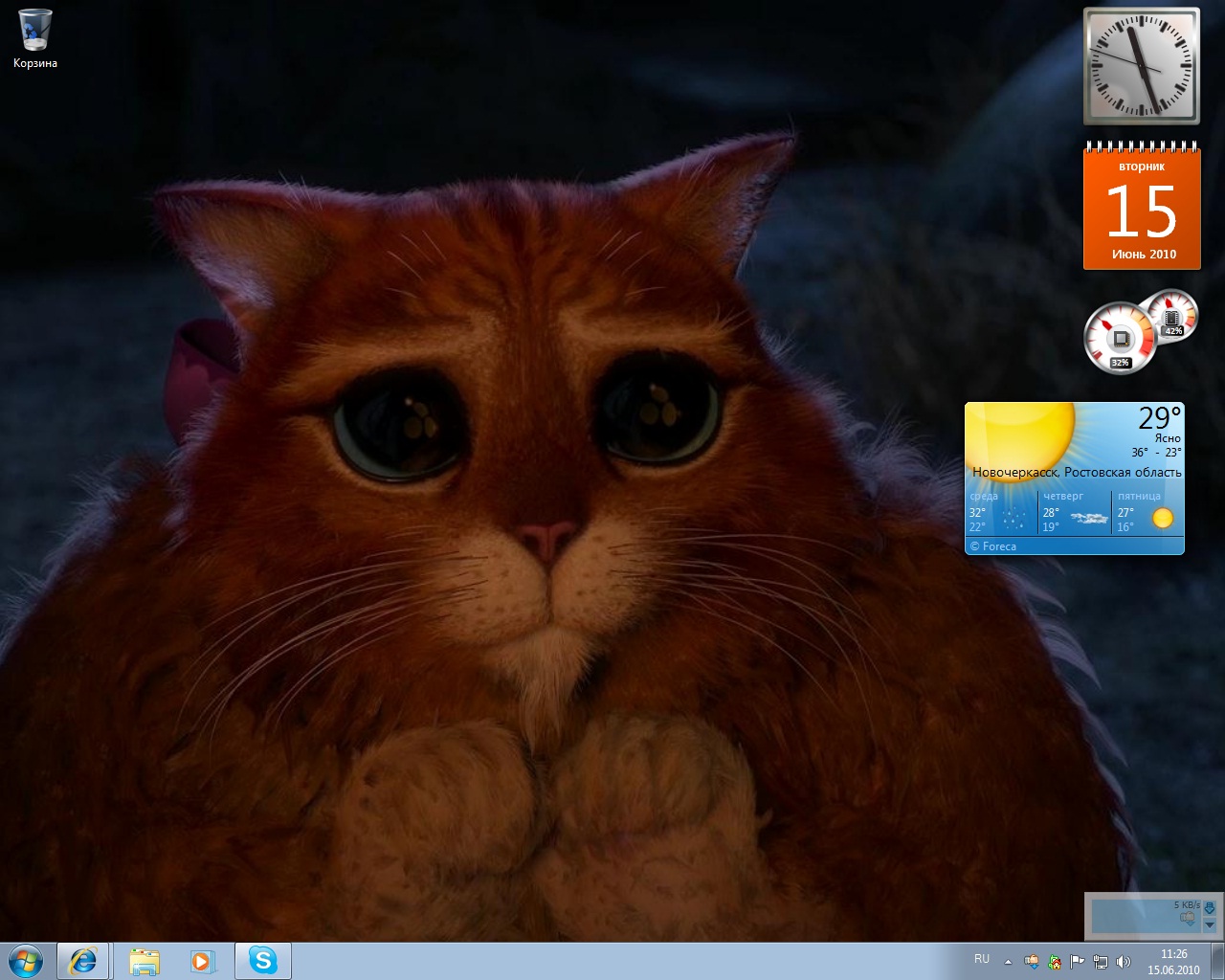
Task: Click the Июнь 2010 text on calendar gadget
Action: pyautogui.click(x=1144, y=255)
